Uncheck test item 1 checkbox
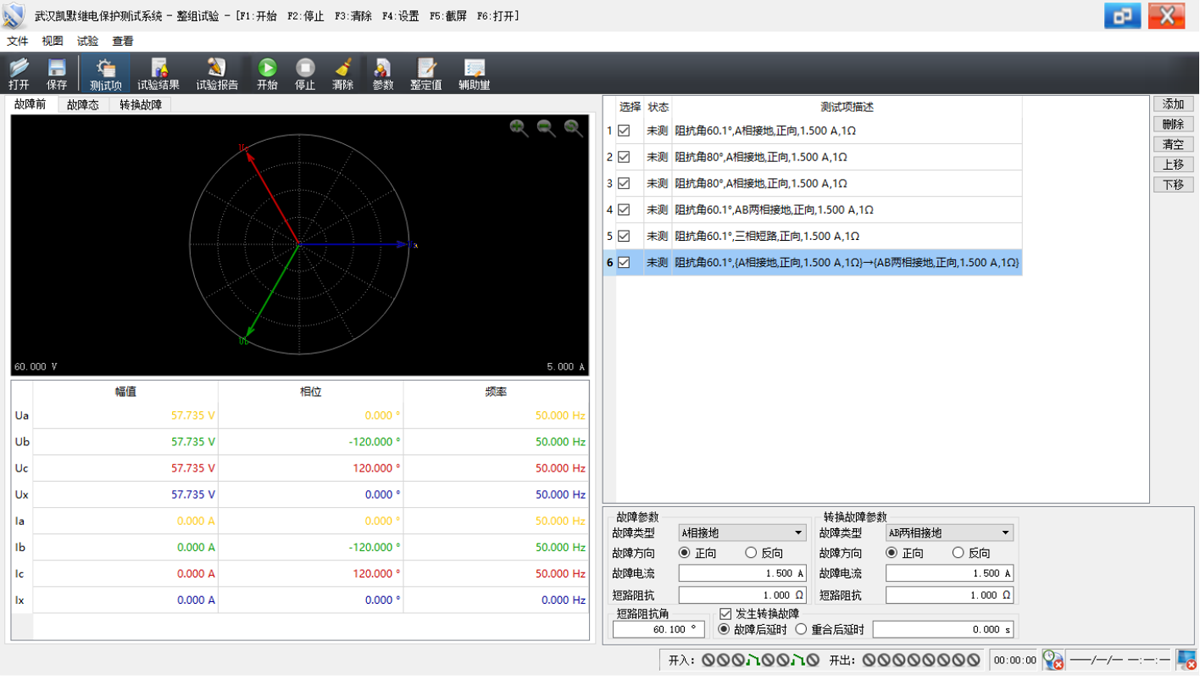Screen dimensions: 1200x676 point(624,131)
